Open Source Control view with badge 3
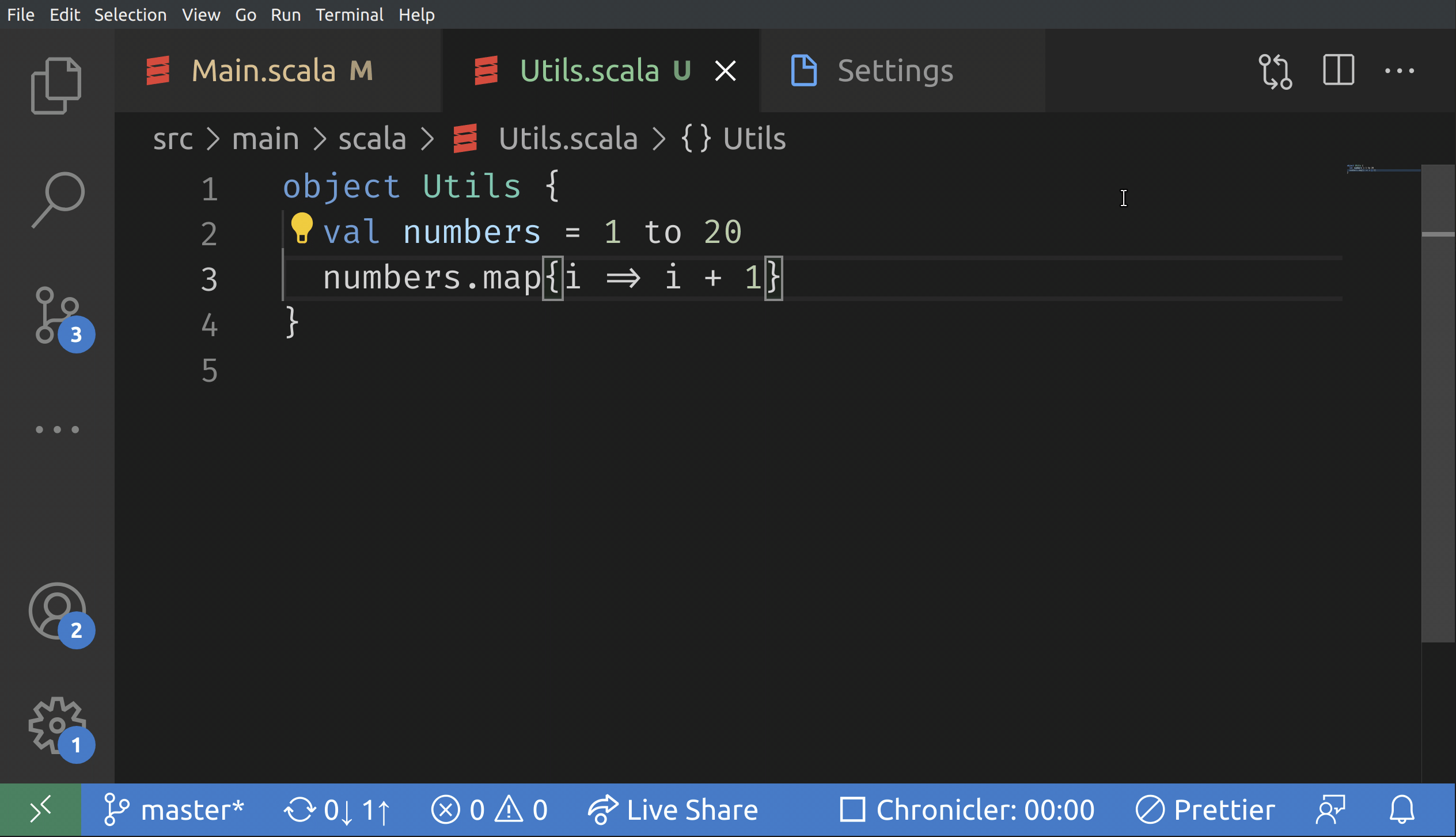Viewport: 1456px width, 837px height. 58,315
